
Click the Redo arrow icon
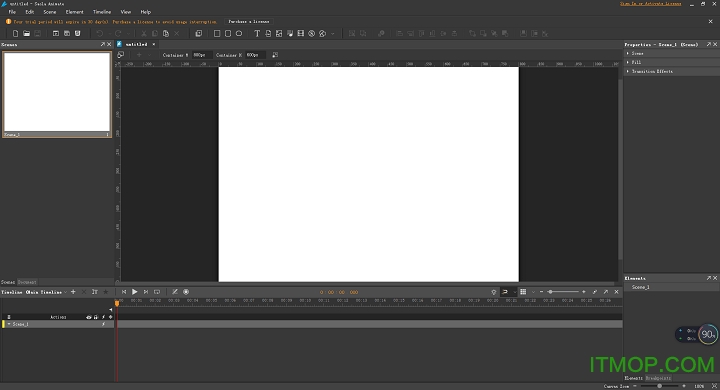tap(118, 34)
